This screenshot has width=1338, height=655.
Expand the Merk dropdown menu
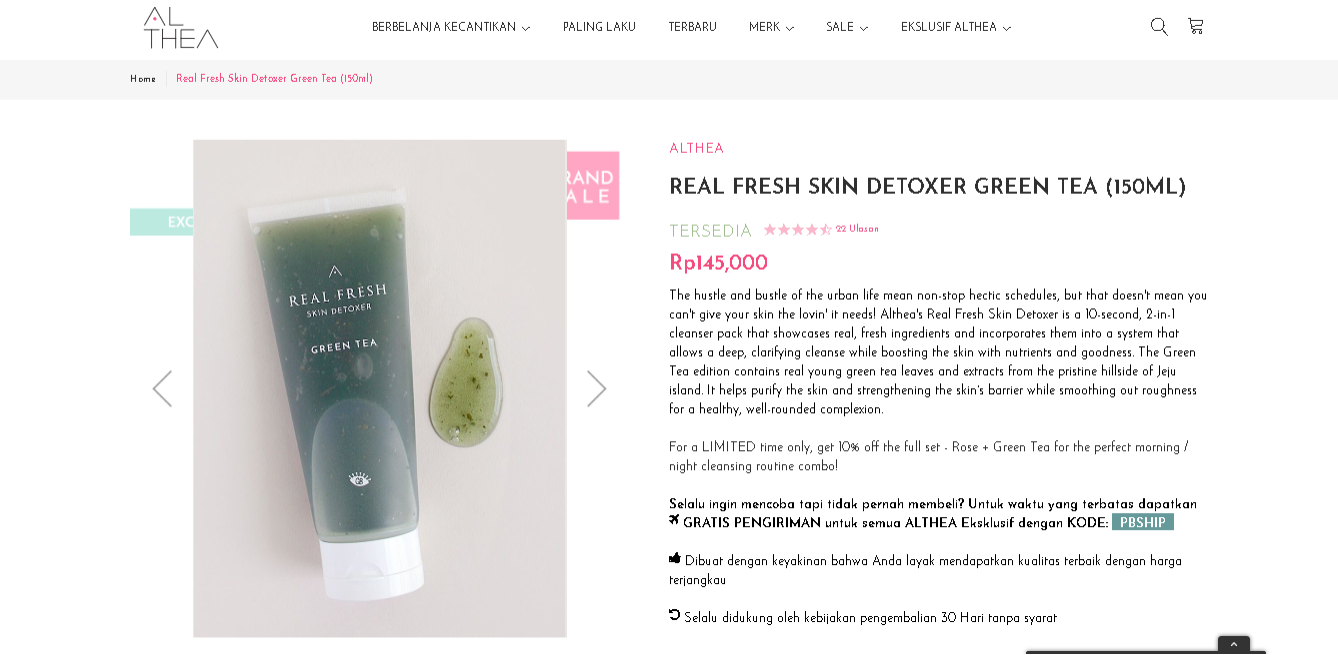(771, 28)
